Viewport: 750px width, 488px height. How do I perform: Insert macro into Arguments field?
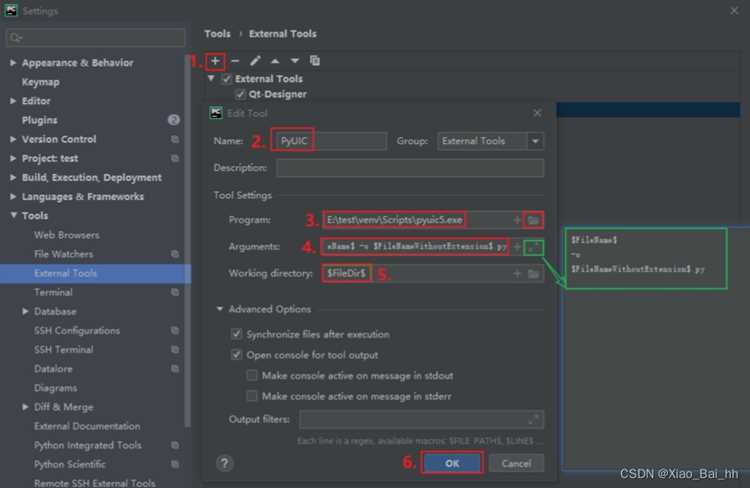pos(517,247)
